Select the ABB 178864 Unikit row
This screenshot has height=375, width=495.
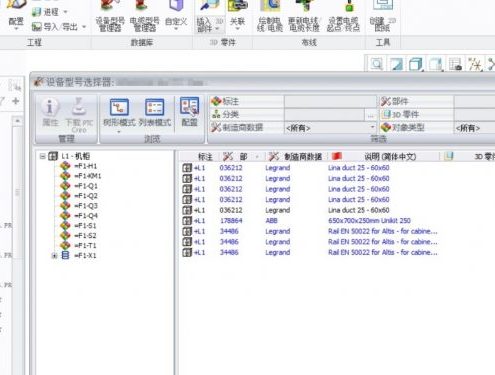click(x=308, y=221)
